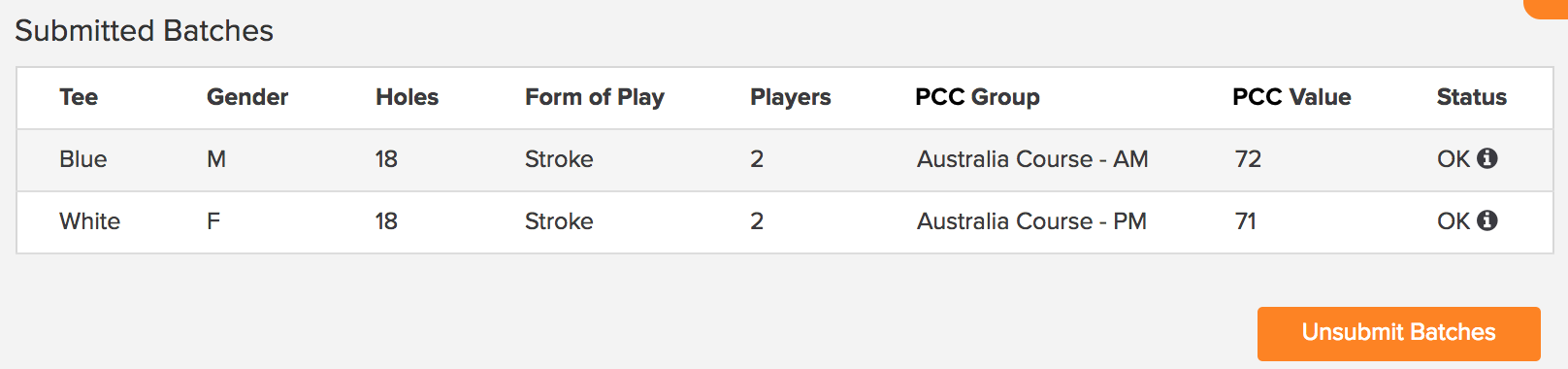Click the Players column header
Image resolution: width=1568 pixels, height=369 pixels.
click(x=791, y=97)
